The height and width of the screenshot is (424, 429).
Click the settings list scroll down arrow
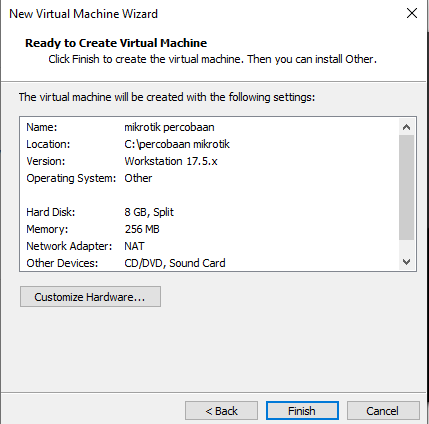point(406,262)
